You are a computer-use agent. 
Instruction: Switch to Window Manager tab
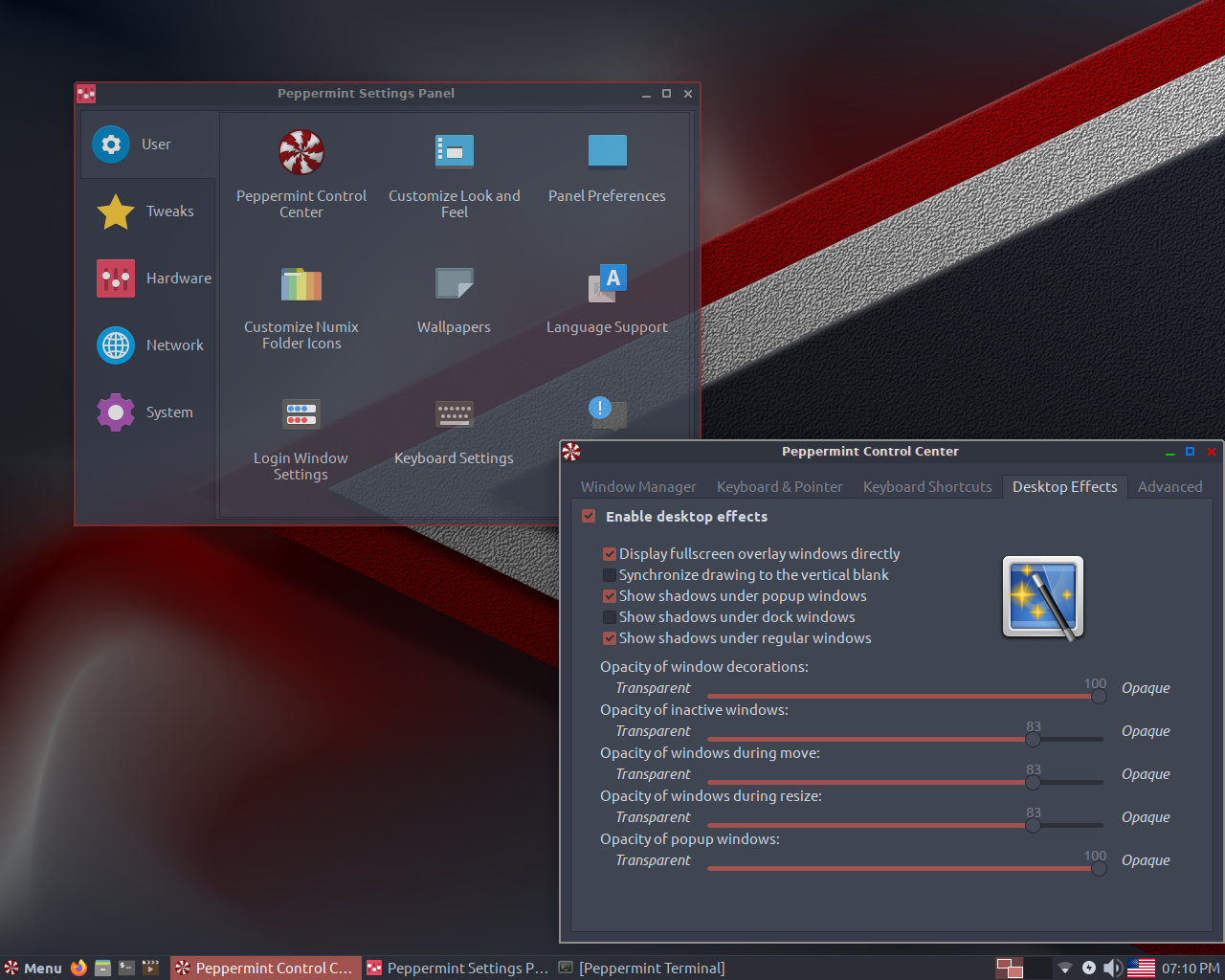point(638,487)
